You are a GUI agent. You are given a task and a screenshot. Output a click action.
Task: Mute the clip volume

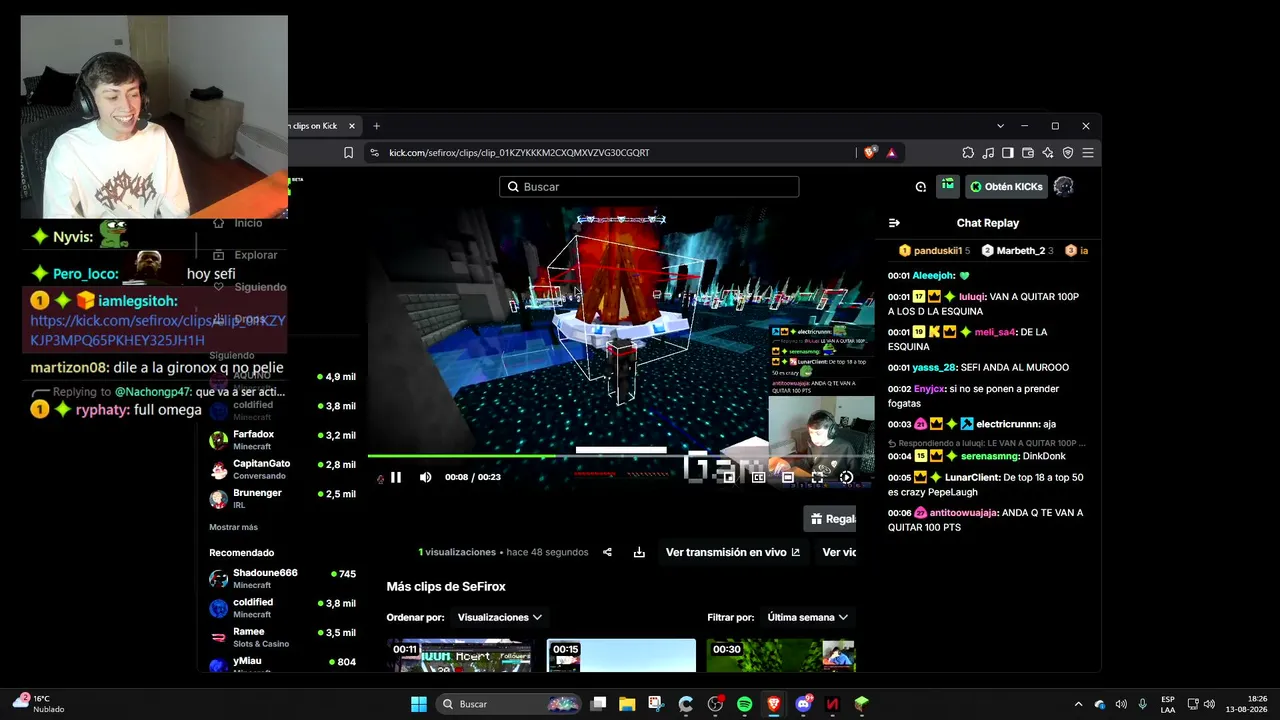[x=425, y=478]
